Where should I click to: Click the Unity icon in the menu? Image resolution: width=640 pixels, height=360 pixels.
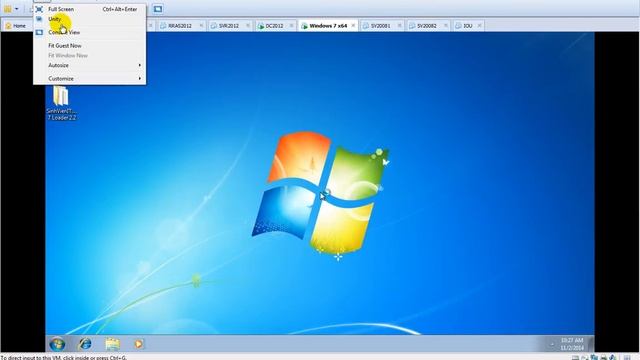pos(39,19)
